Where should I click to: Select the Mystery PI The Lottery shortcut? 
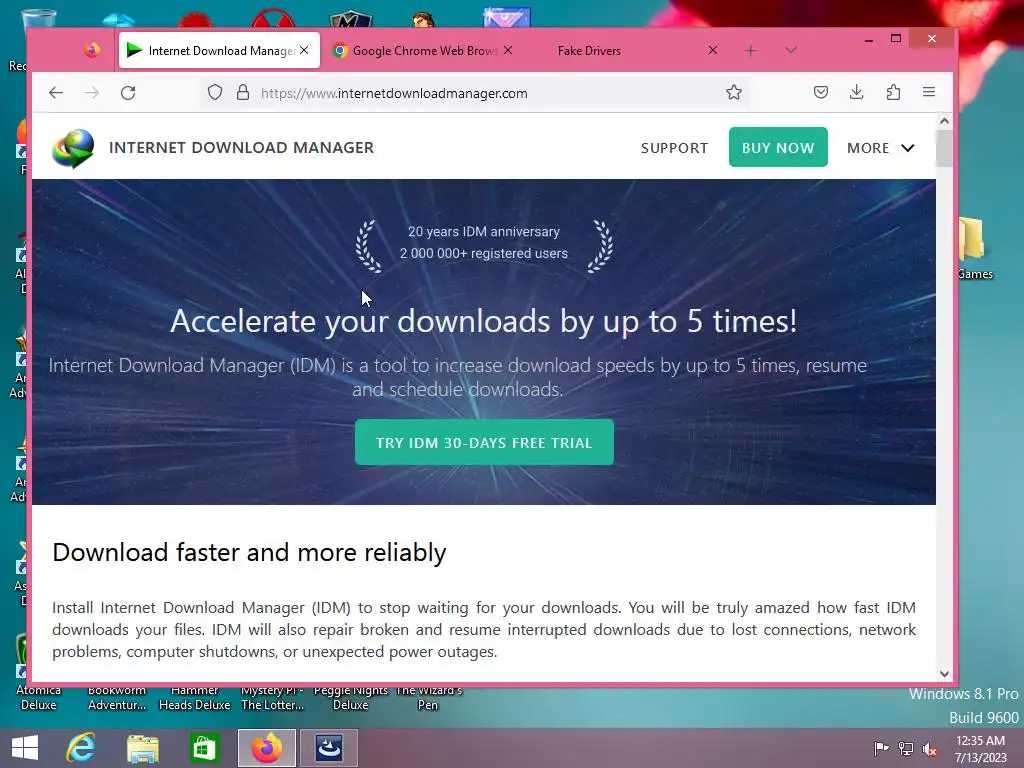(272, 697)
